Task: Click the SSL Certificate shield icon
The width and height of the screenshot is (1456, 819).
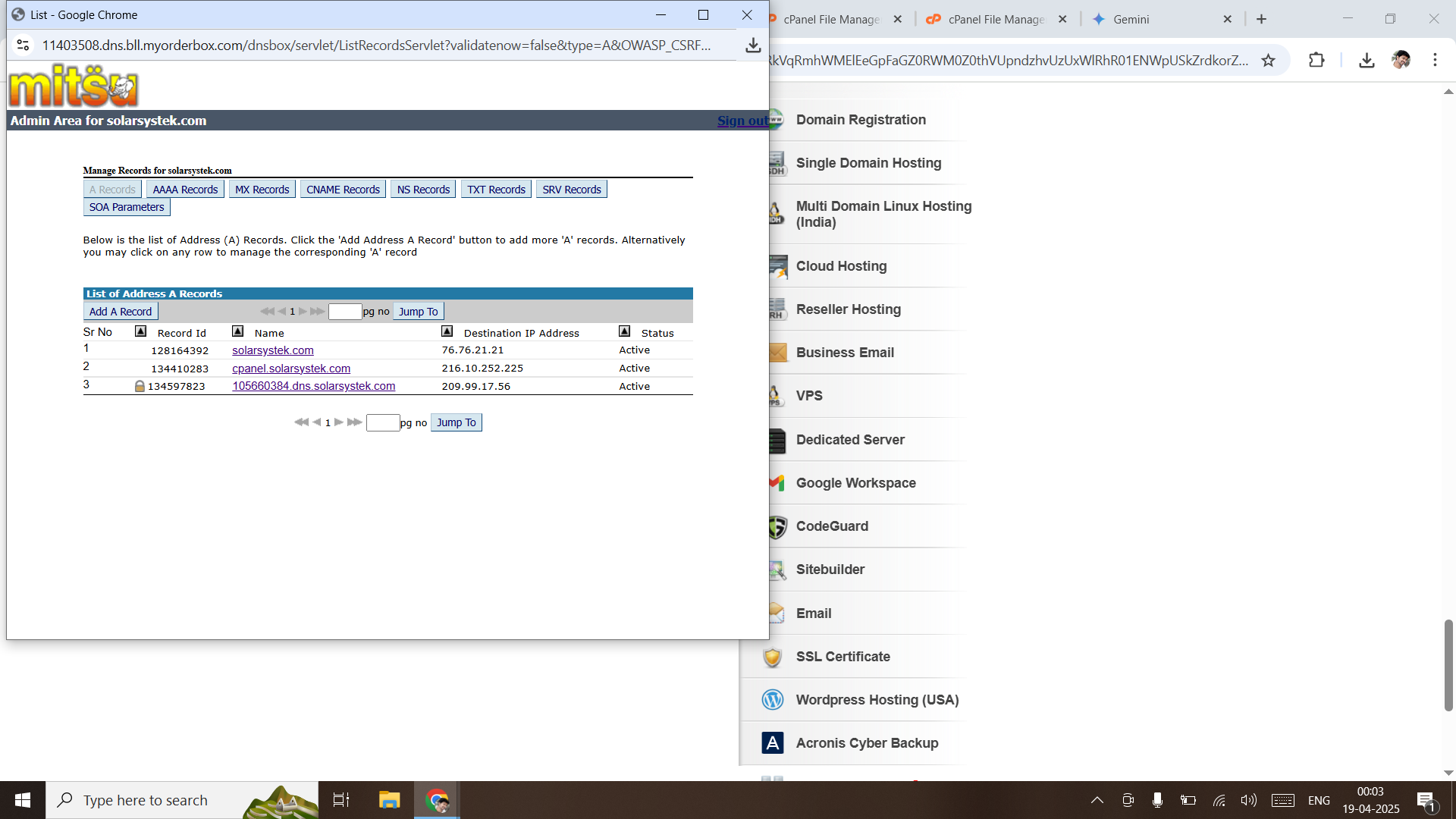Action: coord(772,657)
